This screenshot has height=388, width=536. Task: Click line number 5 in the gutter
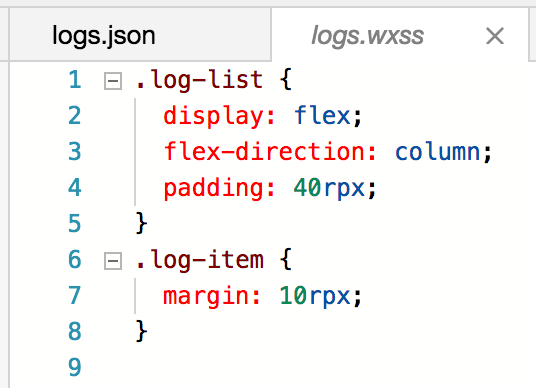[75, 223]
